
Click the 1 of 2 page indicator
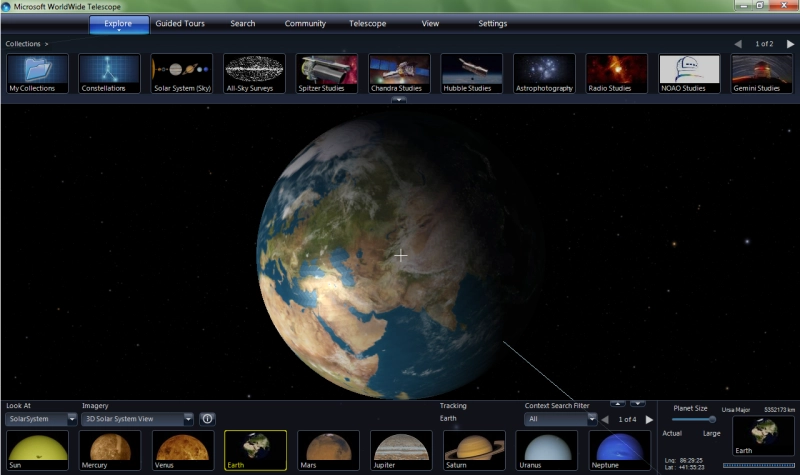pos(764,44)
